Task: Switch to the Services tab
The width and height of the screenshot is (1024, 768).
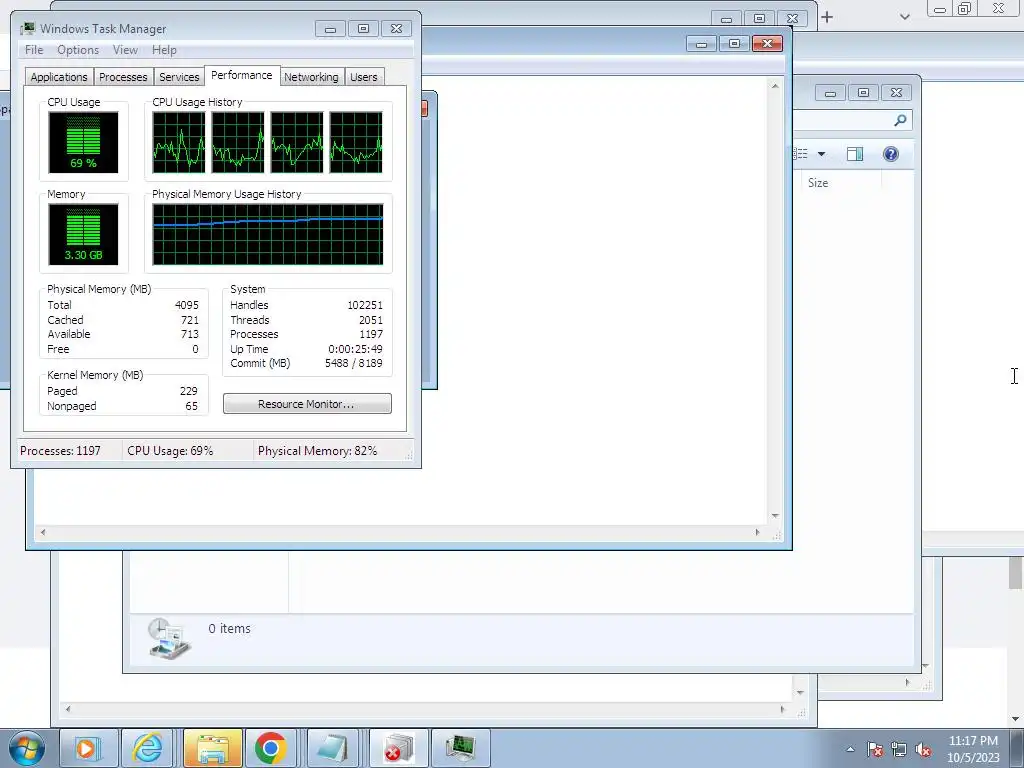Action: pos(179,77)
